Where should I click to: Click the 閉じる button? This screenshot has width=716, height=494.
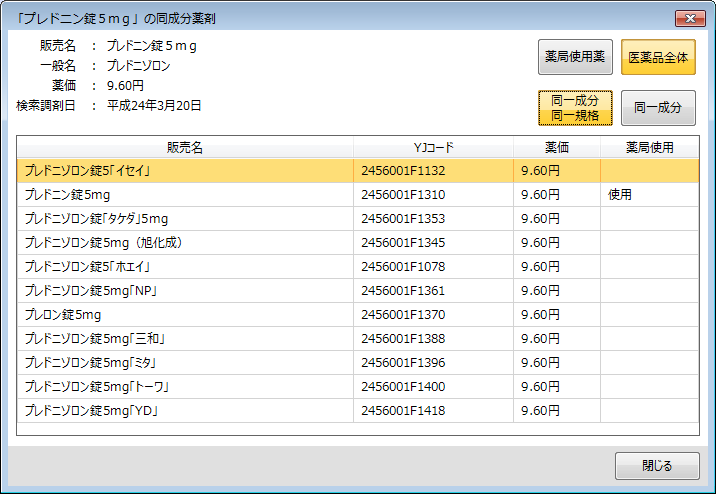pos(657,466)
